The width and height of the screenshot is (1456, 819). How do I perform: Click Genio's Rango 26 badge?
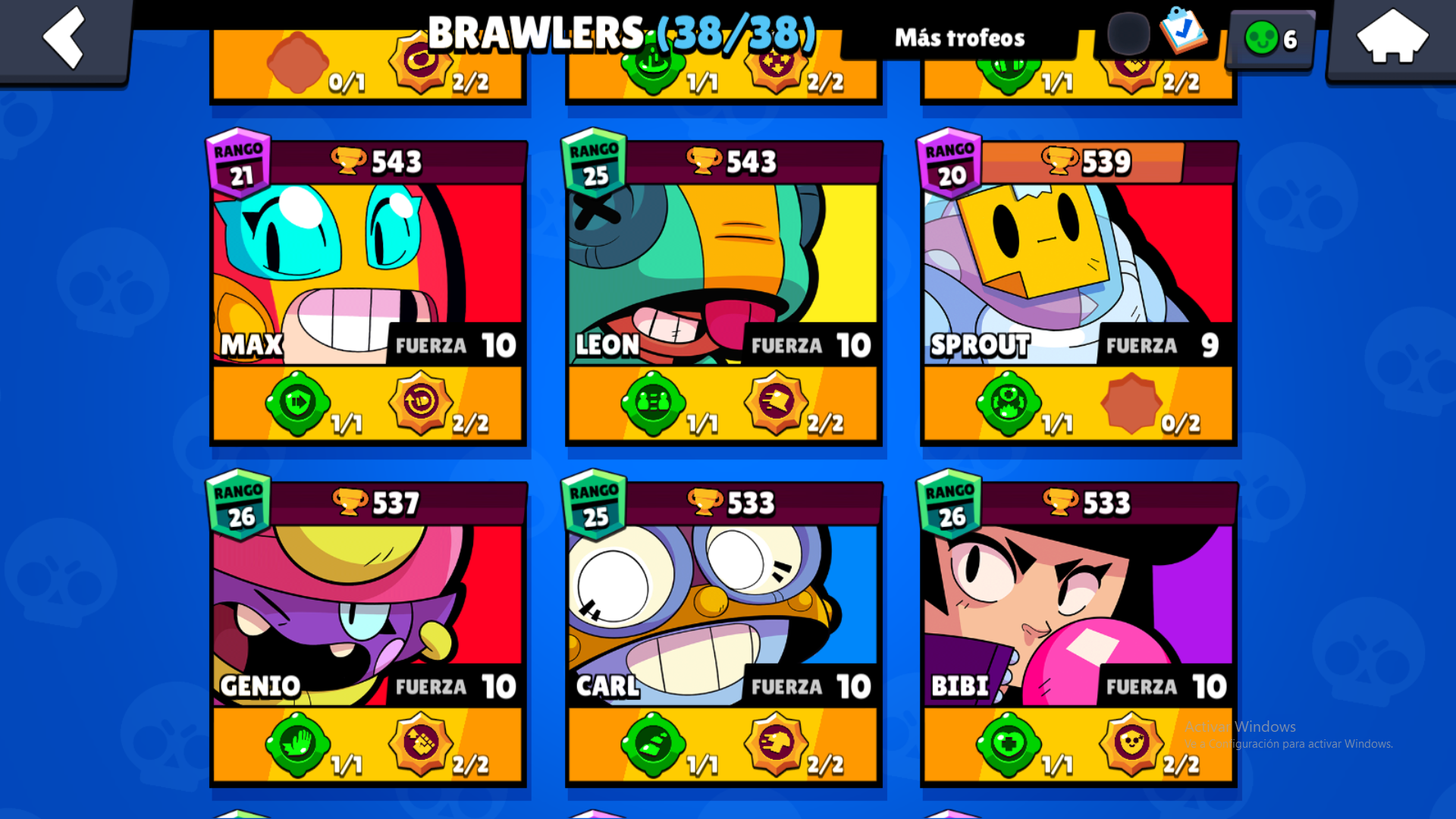[239, 504]
